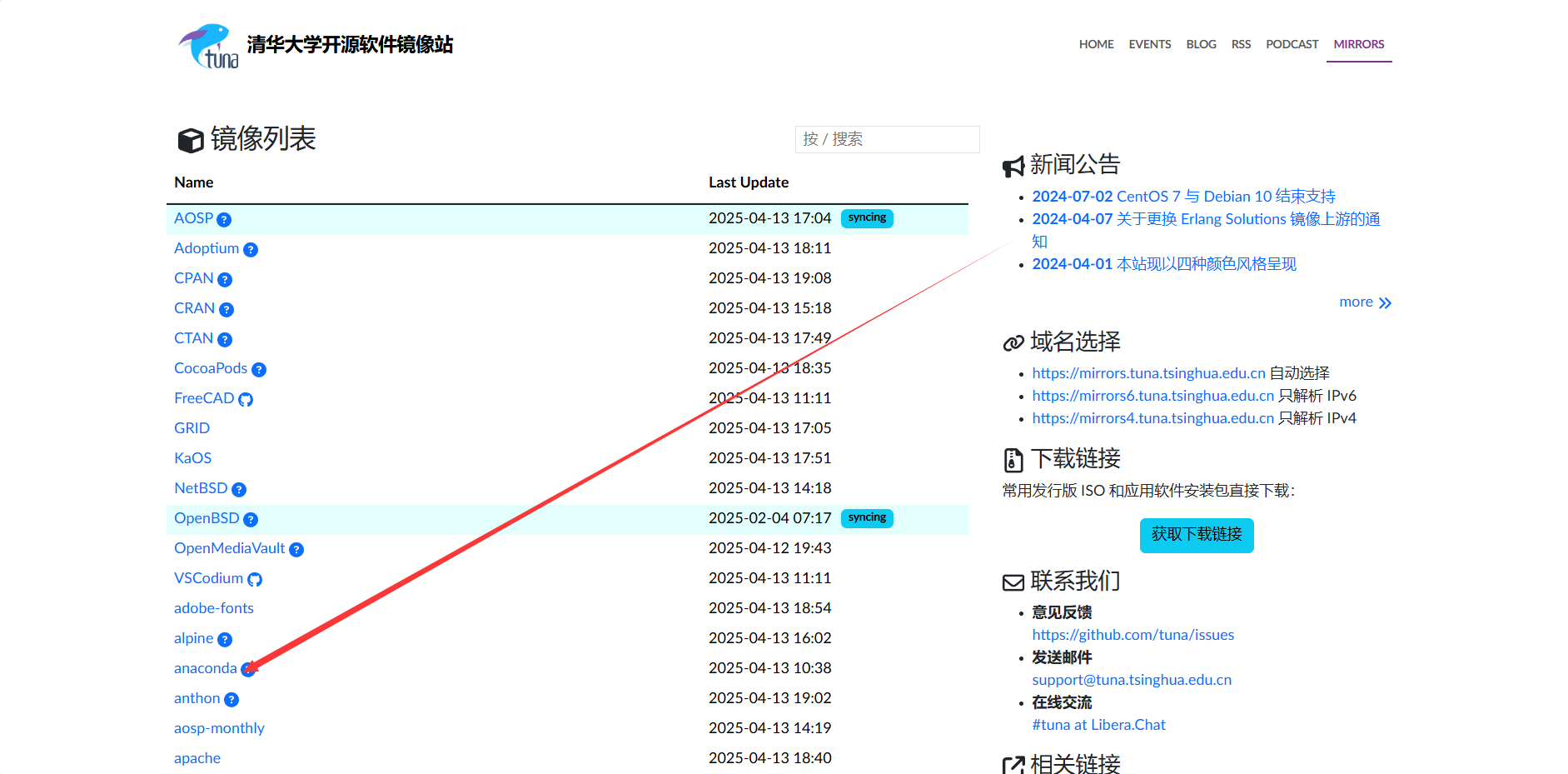This screenshot has height=774, width=1568.
Task: Click the TUNA logo icon
Action: pyautogui.click(x=208, y=46)
